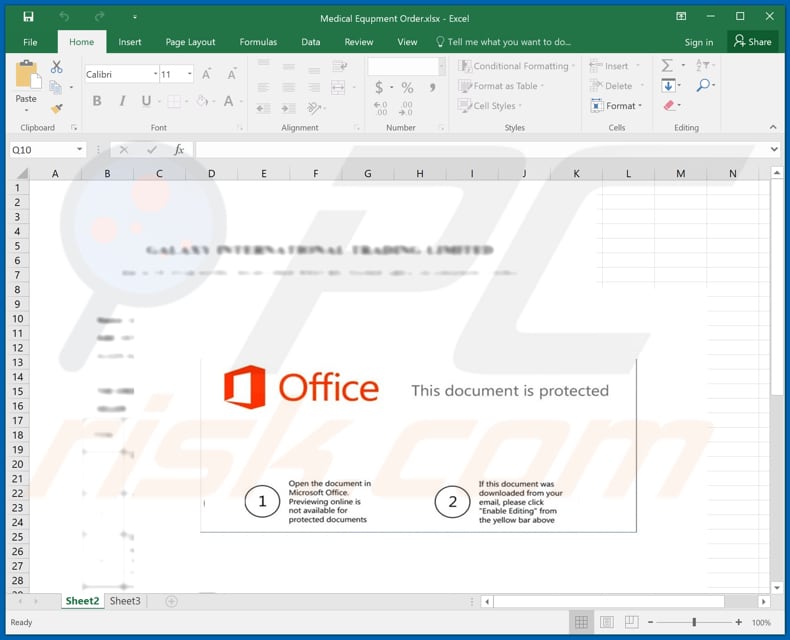The height and width of the screenshot is (640, 790).
Task: Click the Fill down arrow icon
Action: pyautogui.click(x=668, y=85)
